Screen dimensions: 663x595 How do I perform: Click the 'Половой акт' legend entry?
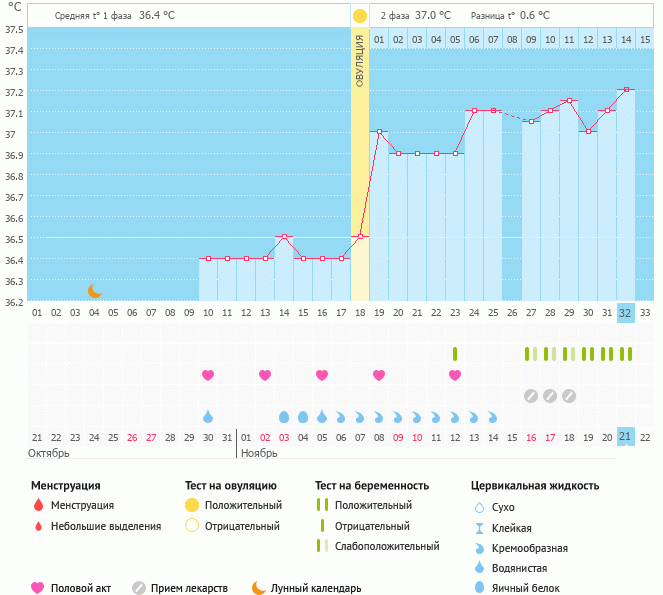pyautogui.click(x=73, y=588)
